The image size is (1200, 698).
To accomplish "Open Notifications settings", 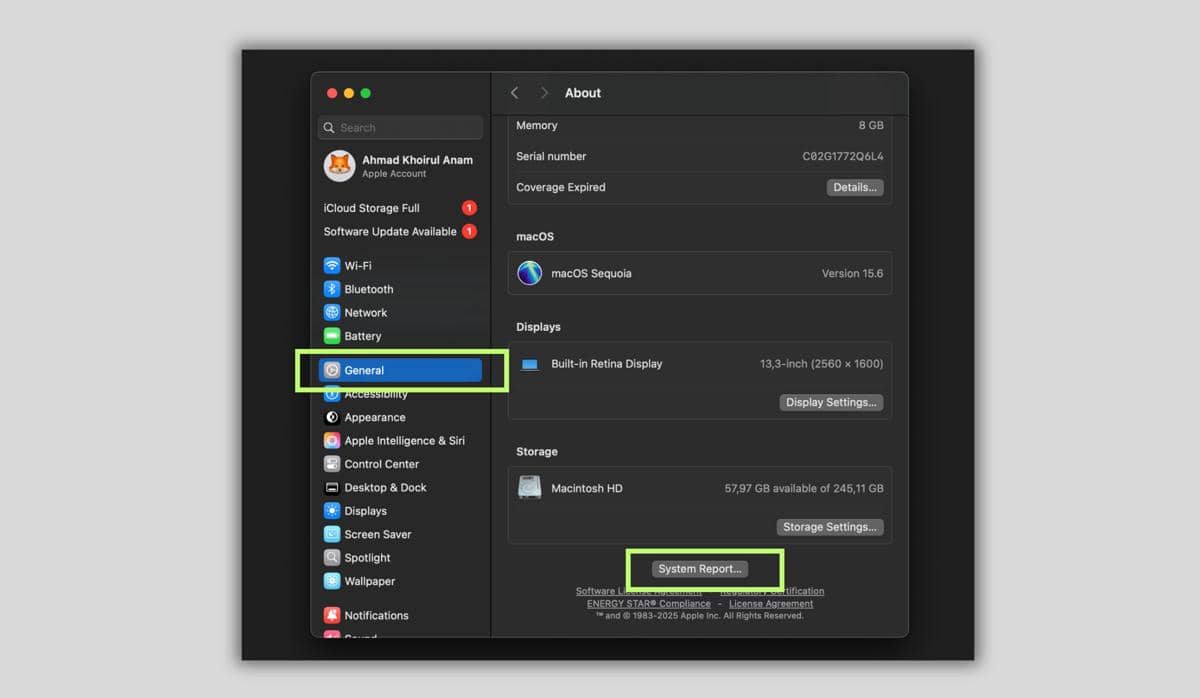I will [x=333, y=615].
